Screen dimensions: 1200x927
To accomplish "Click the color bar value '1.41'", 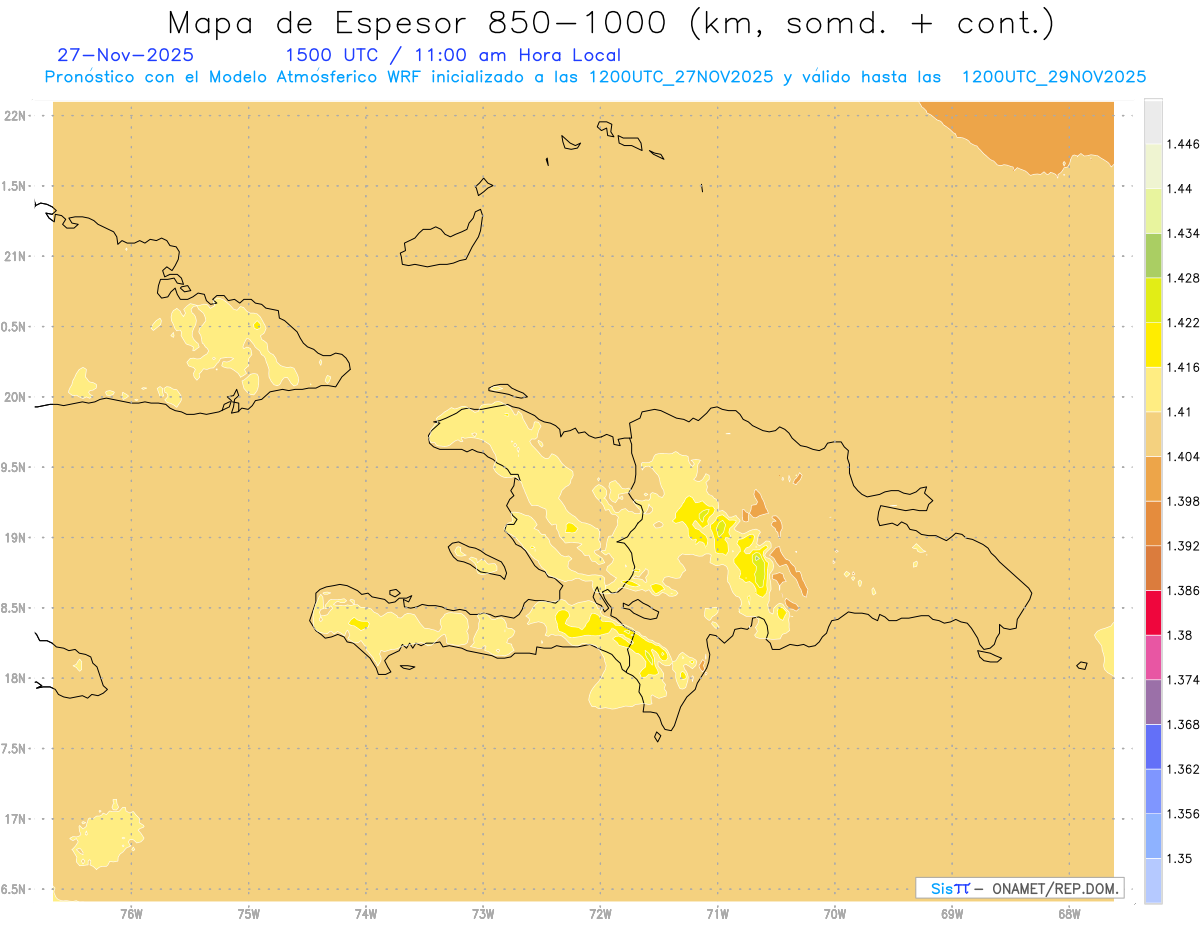I will (x=1181, y=411).
